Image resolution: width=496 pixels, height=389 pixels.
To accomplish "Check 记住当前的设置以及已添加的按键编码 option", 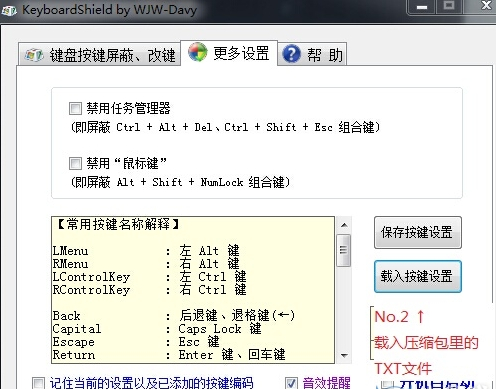I will tap(38, 383).
